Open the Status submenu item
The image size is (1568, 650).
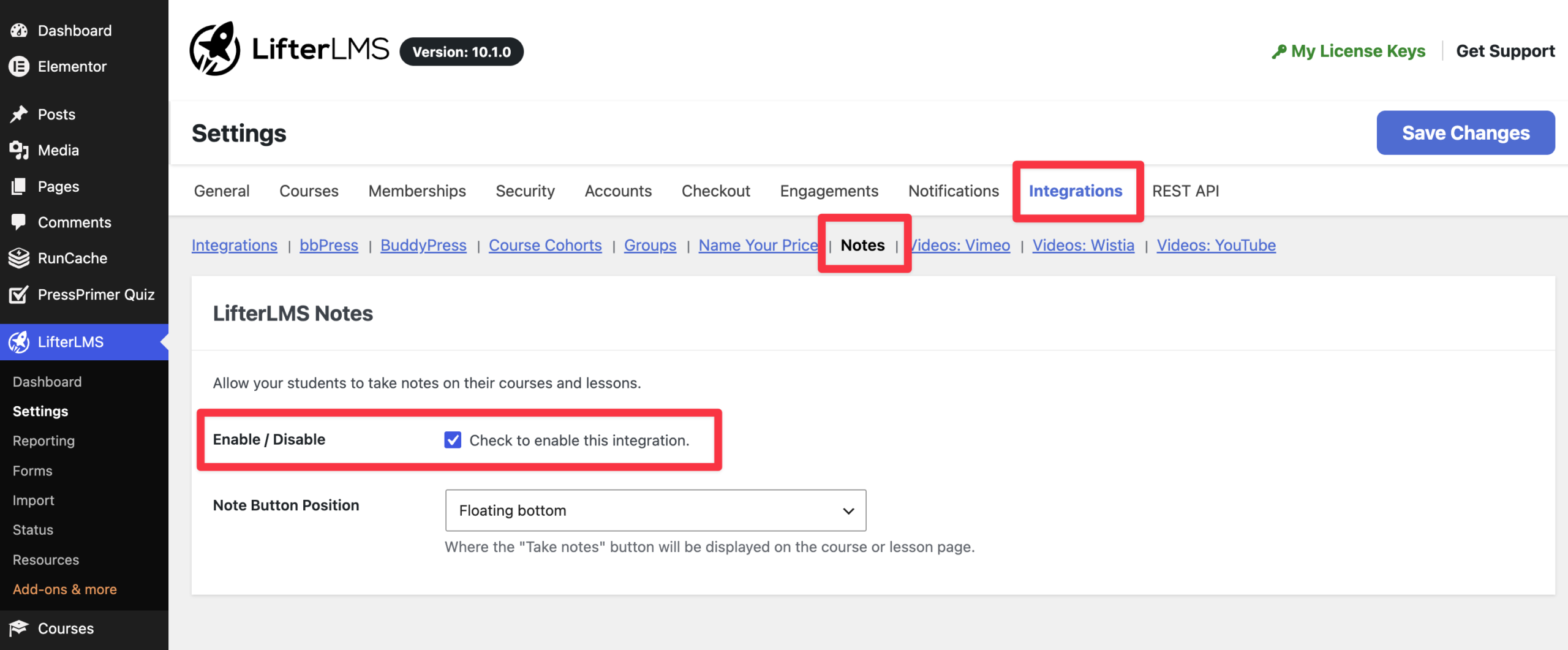[x=33, y=529]
